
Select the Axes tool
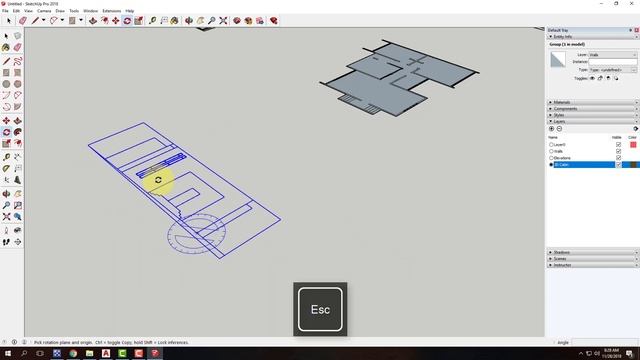click(x=6, y=180)
